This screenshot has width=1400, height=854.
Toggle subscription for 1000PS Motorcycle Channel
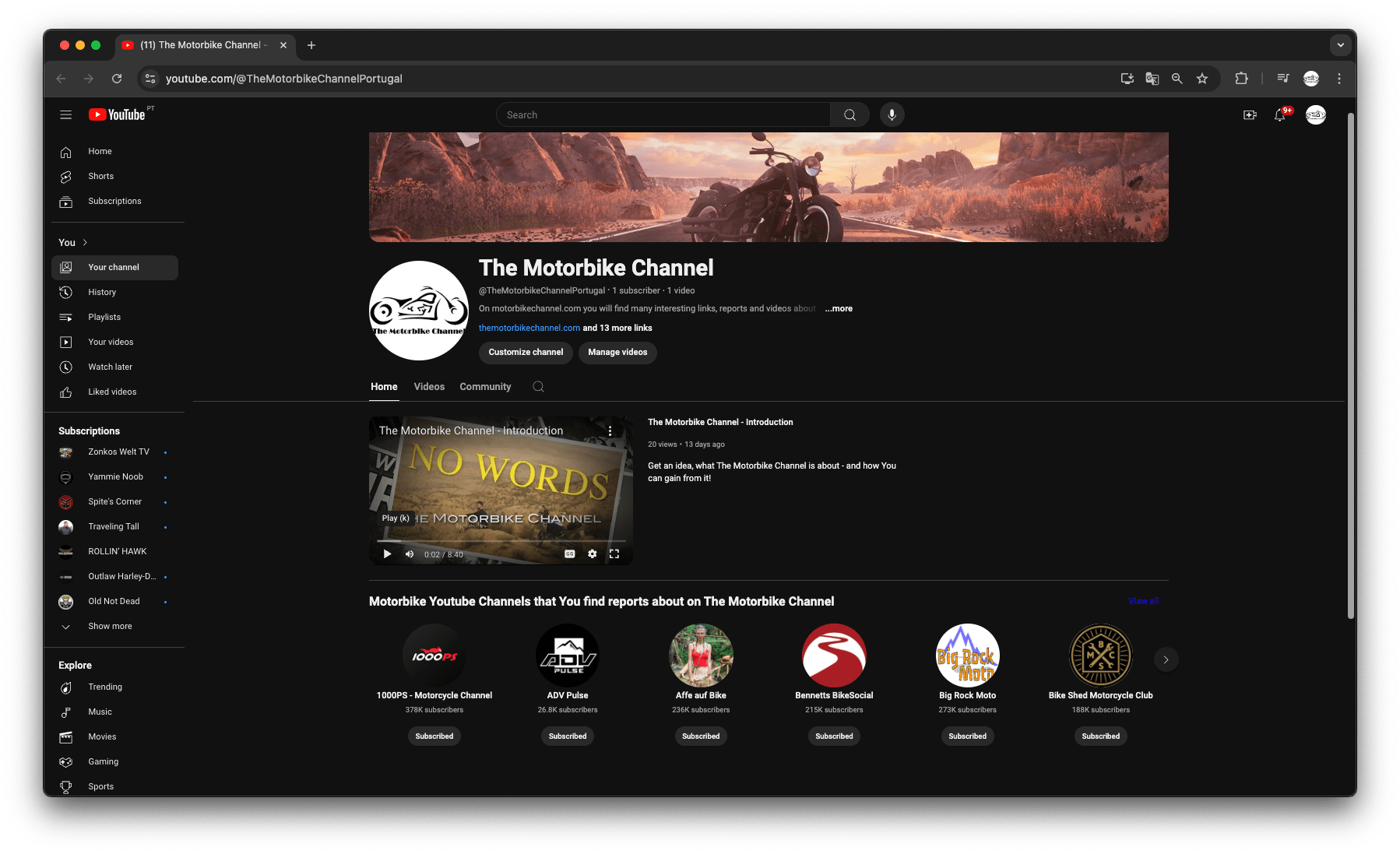(x=434, y=736)
